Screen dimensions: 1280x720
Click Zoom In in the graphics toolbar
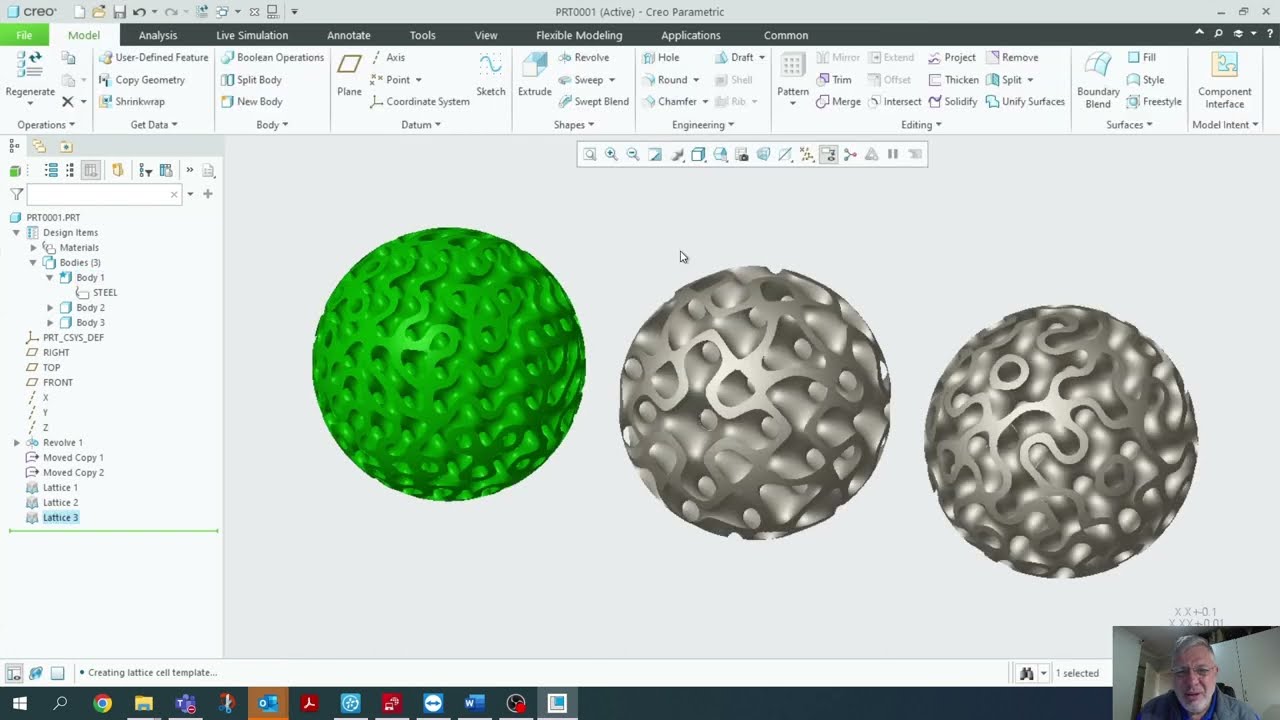point(611,154)
